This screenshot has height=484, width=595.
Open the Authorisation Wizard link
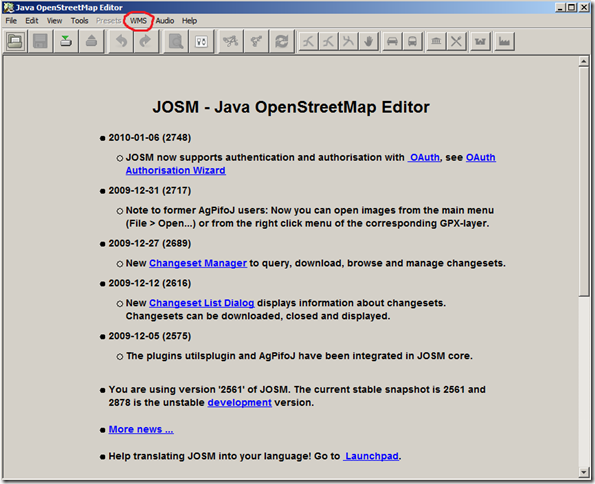point(176,170)
